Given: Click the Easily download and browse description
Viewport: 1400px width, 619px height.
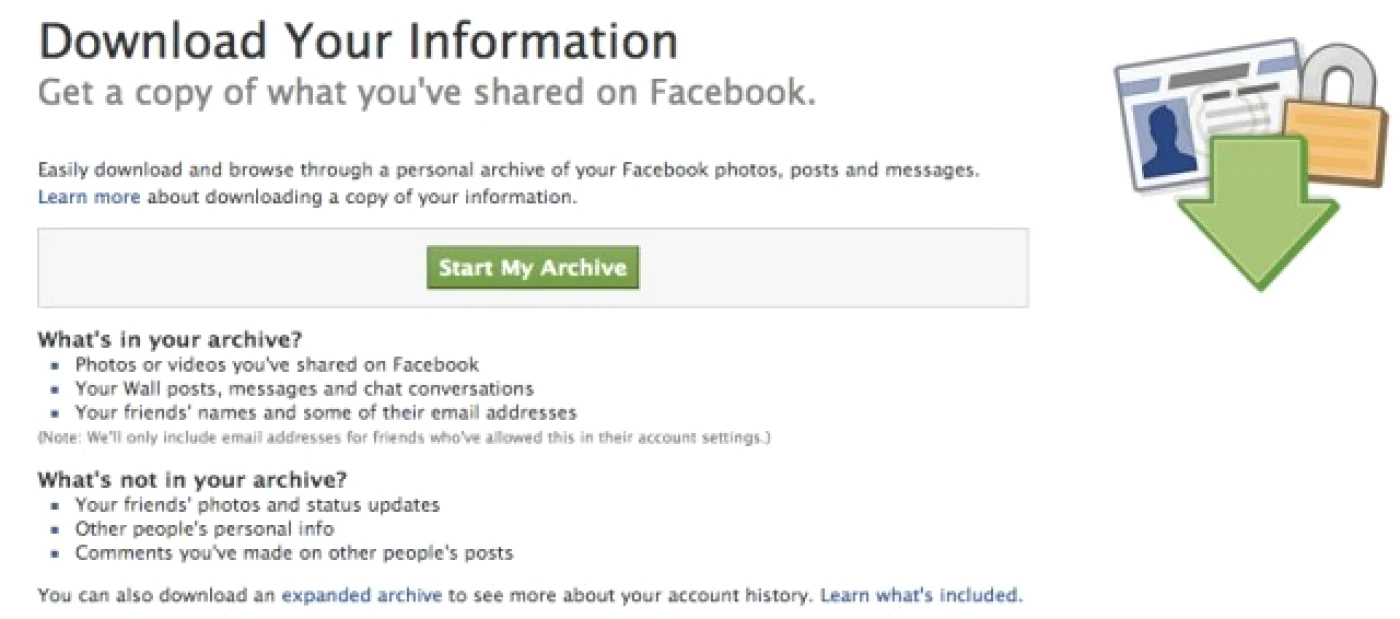Looking at the screenshot, I should (x=508, y=170).
